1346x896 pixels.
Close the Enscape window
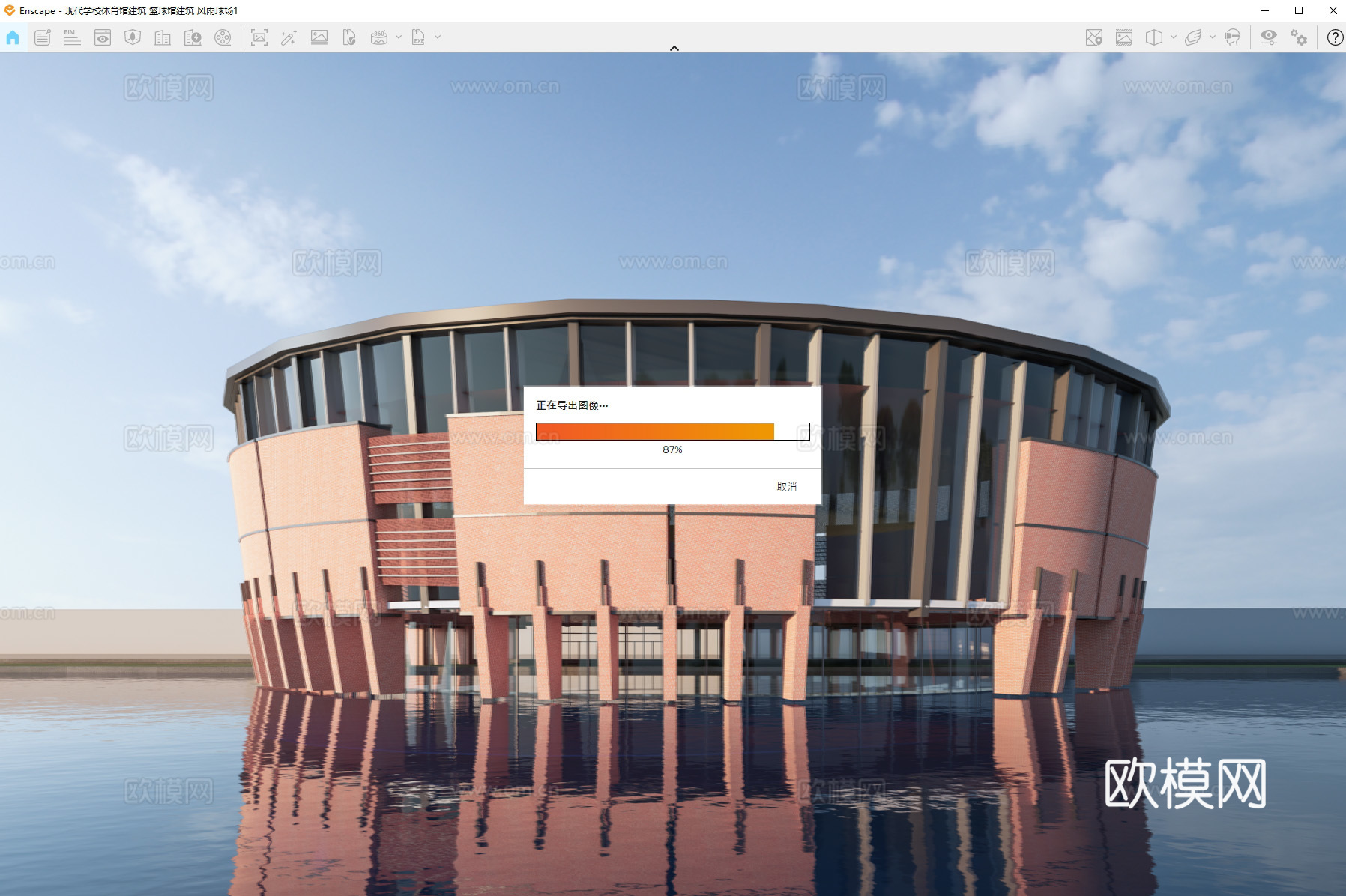[1333, 10]
